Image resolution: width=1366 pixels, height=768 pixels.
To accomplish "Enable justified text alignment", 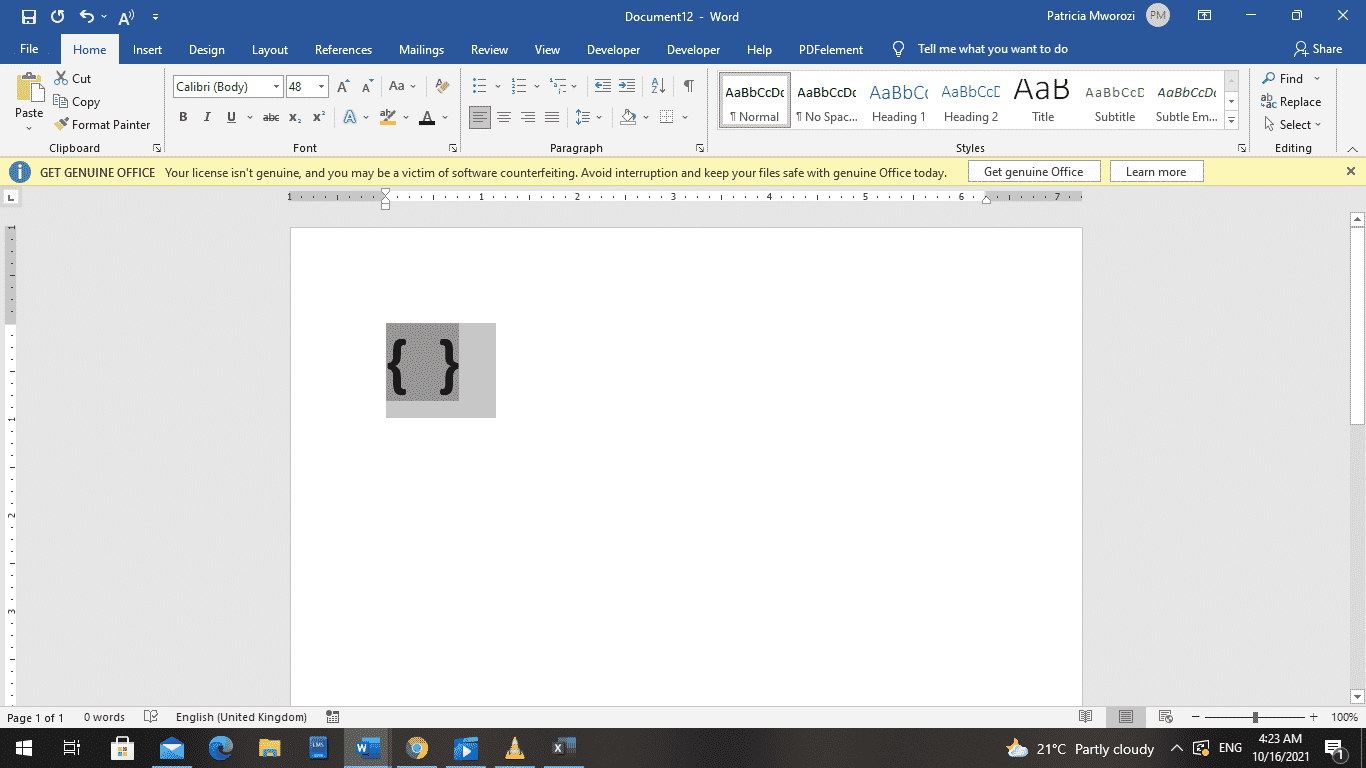I will click(552, 117).
